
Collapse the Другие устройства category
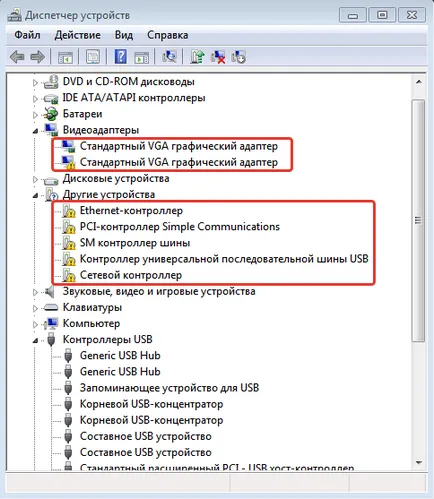(35, 195)
